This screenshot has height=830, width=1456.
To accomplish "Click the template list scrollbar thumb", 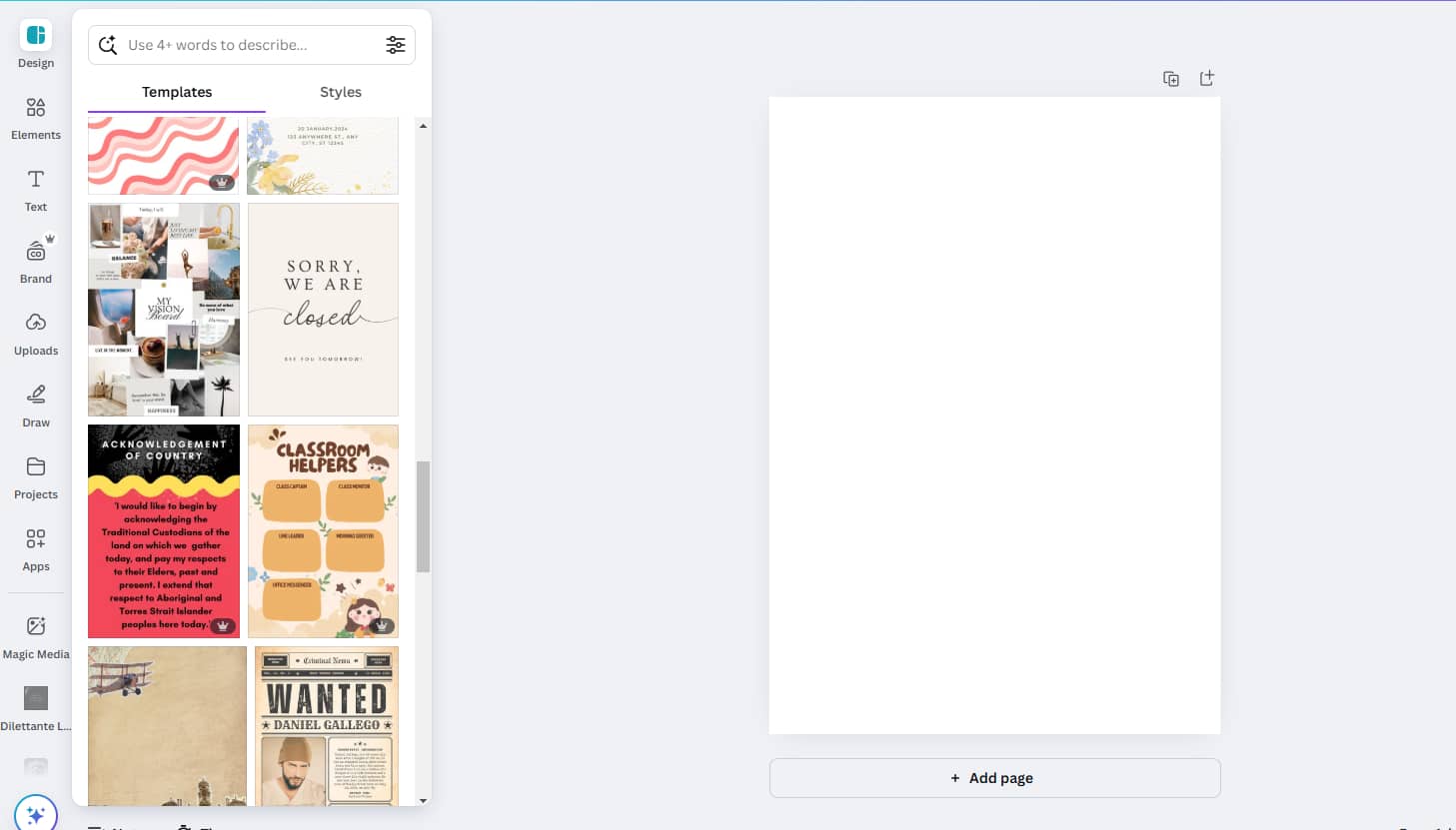I will (423, 516).
